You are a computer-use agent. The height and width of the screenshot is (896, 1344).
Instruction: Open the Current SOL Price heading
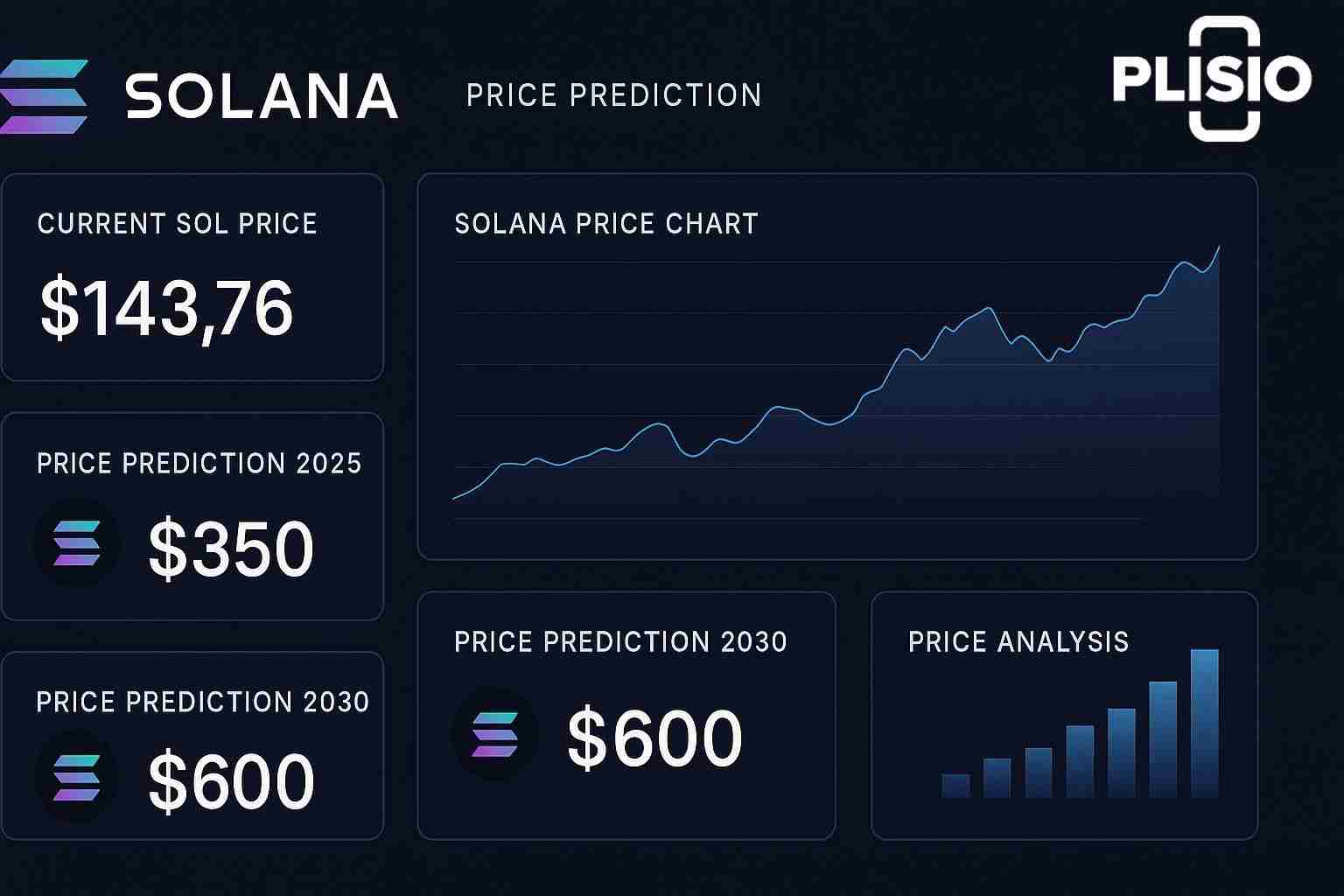pos(177,224)
